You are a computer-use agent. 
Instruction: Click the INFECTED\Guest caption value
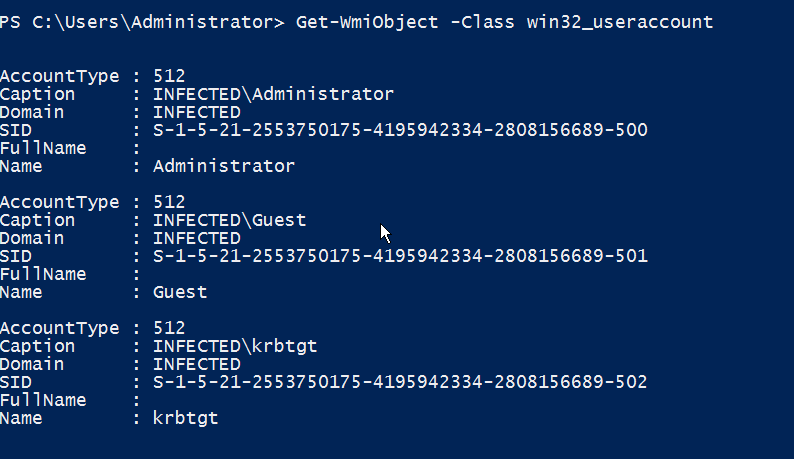(229, 220)
